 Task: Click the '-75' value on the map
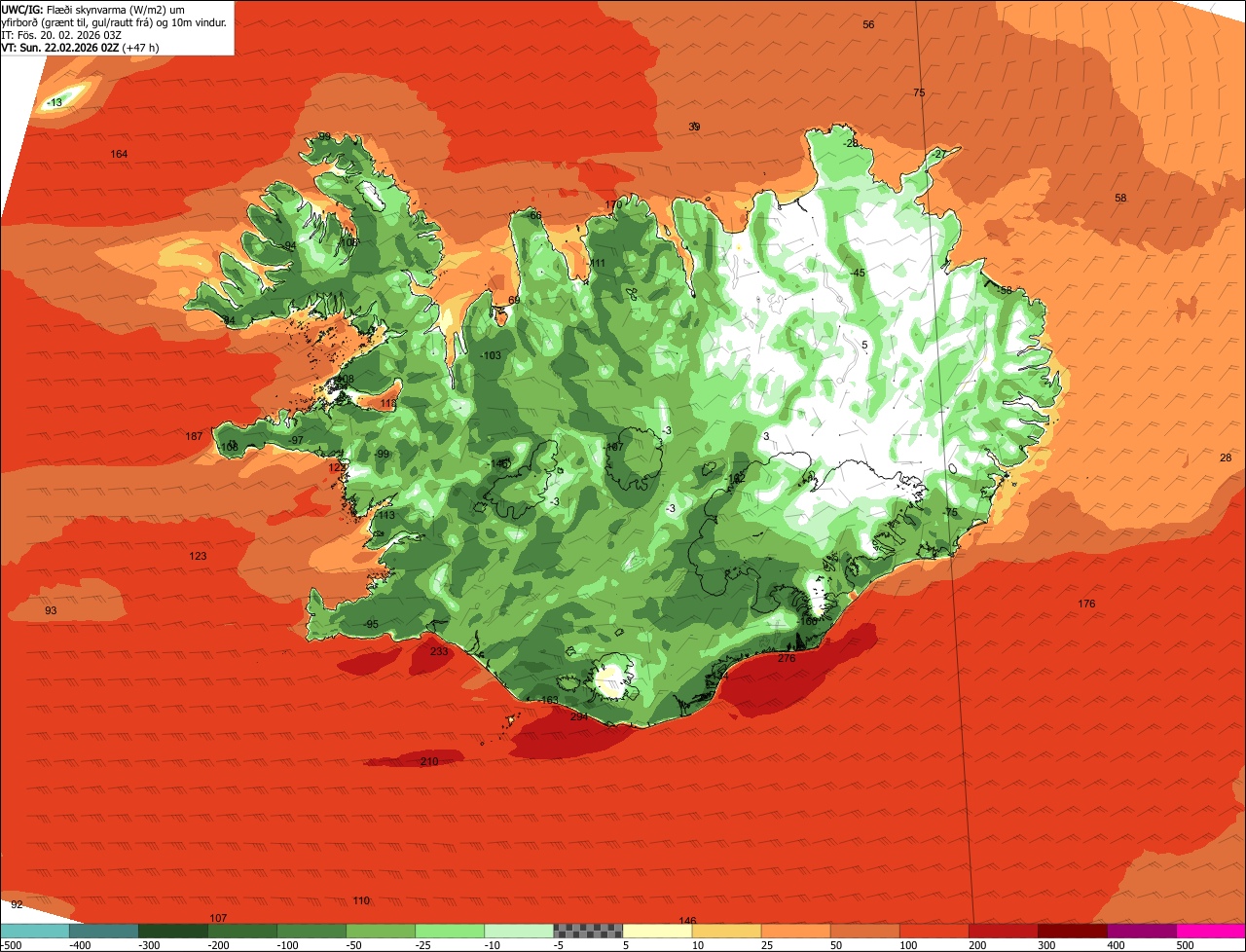950,512
